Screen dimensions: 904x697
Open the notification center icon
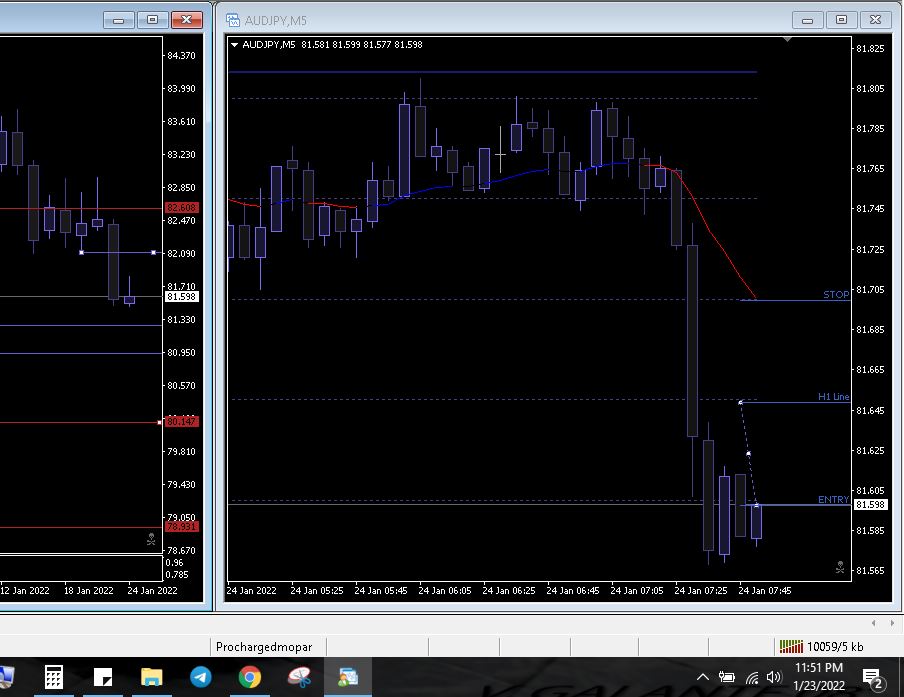click(871, 677)
